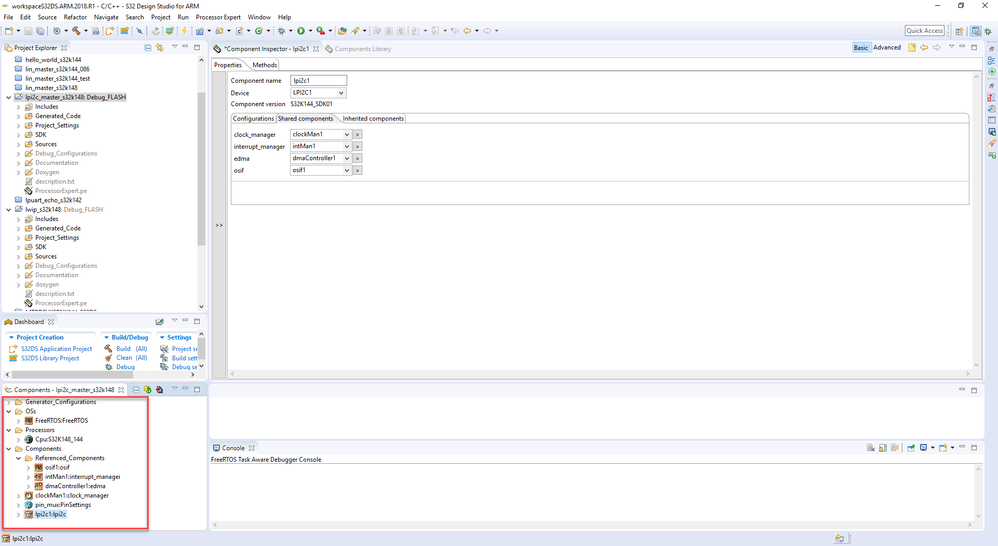998x546 pixels.
Task: Open the Processor Expert menu
Action: click(218, 17)
